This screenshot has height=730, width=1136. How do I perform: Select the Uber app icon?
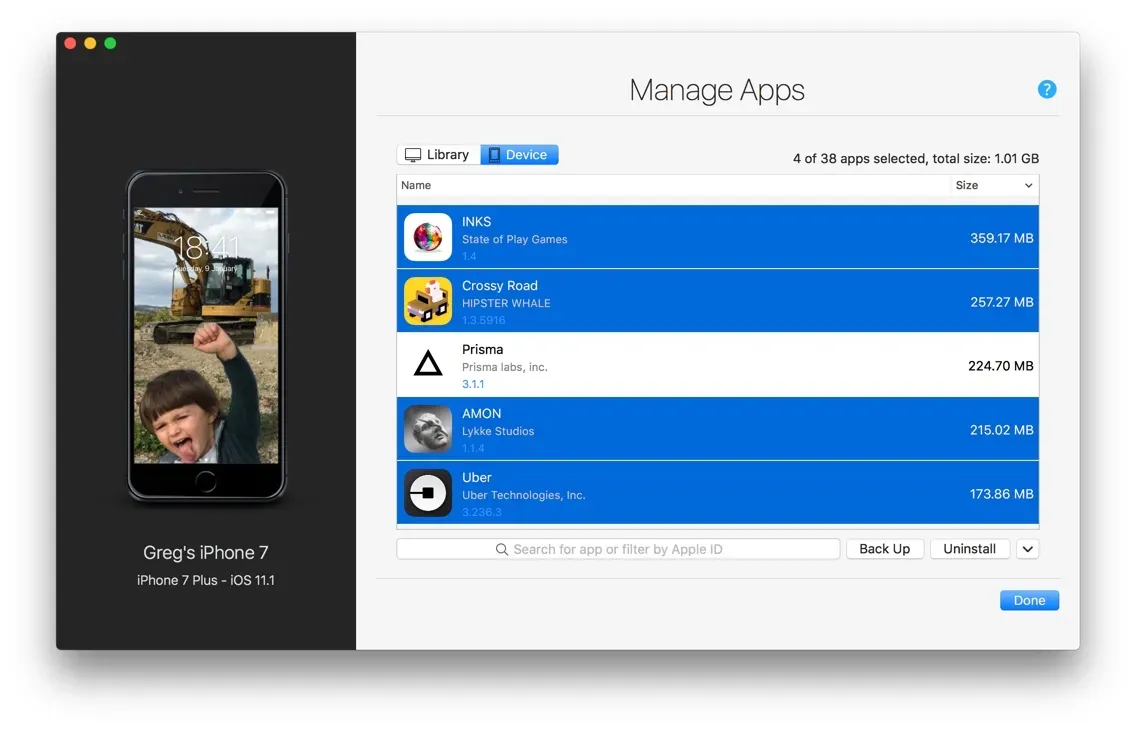point(427,493)
